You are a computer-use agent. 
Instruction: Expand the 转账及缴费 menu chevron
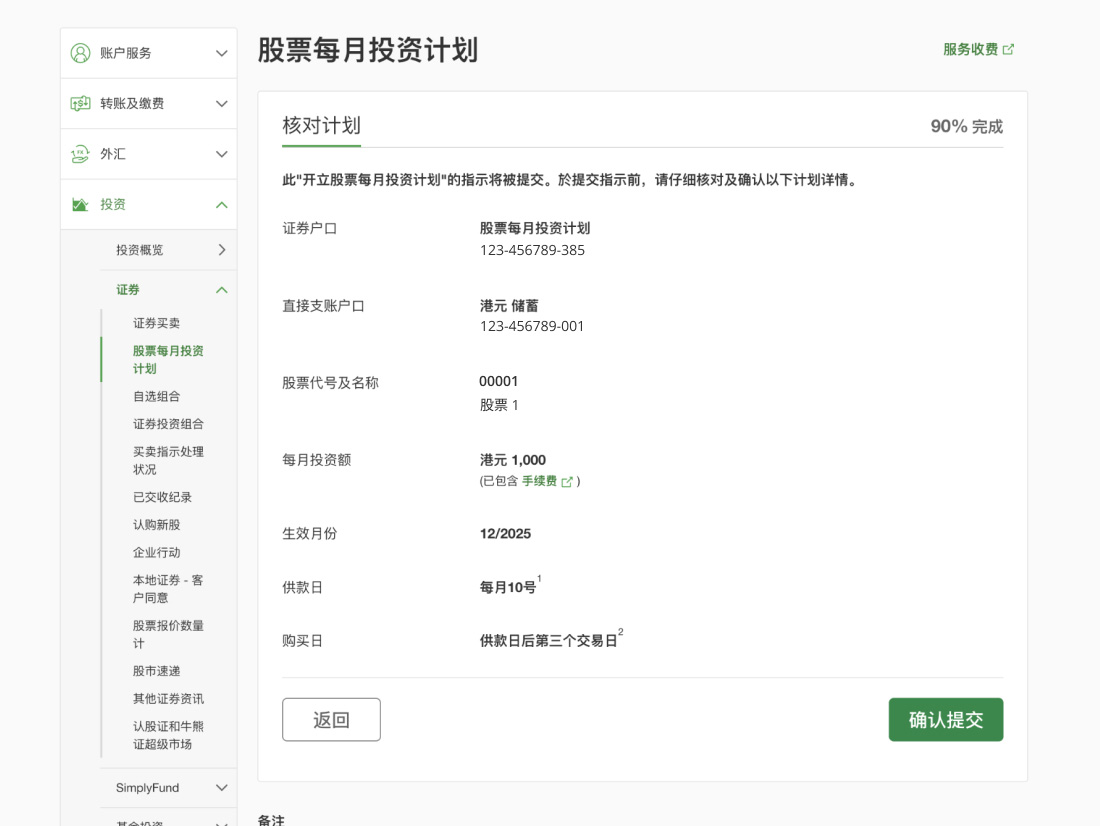(222, 104)
